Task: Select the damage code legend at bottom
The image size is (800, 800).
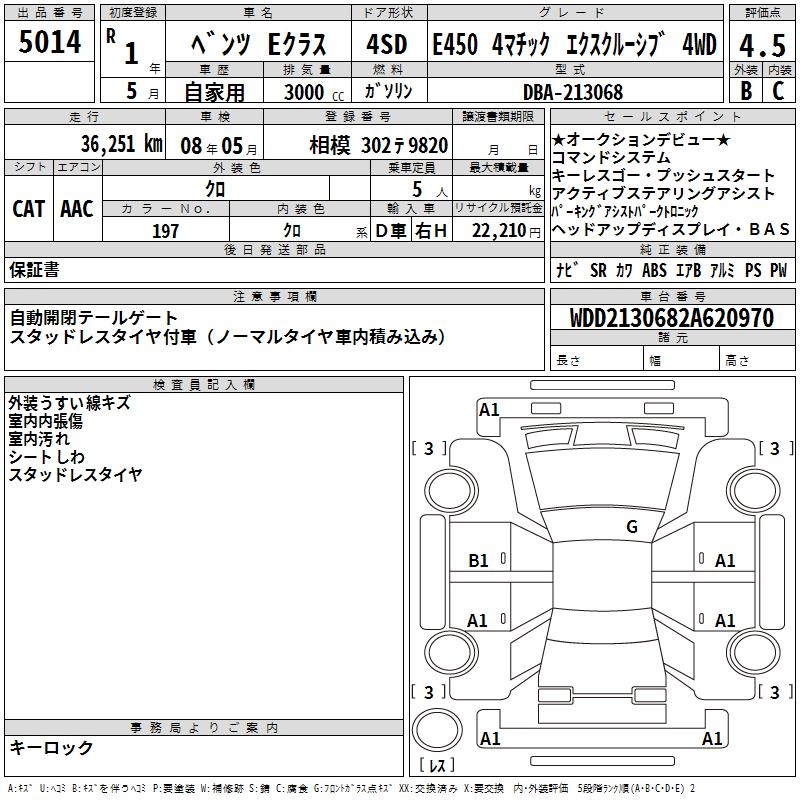Action: (x=351, y=789)
